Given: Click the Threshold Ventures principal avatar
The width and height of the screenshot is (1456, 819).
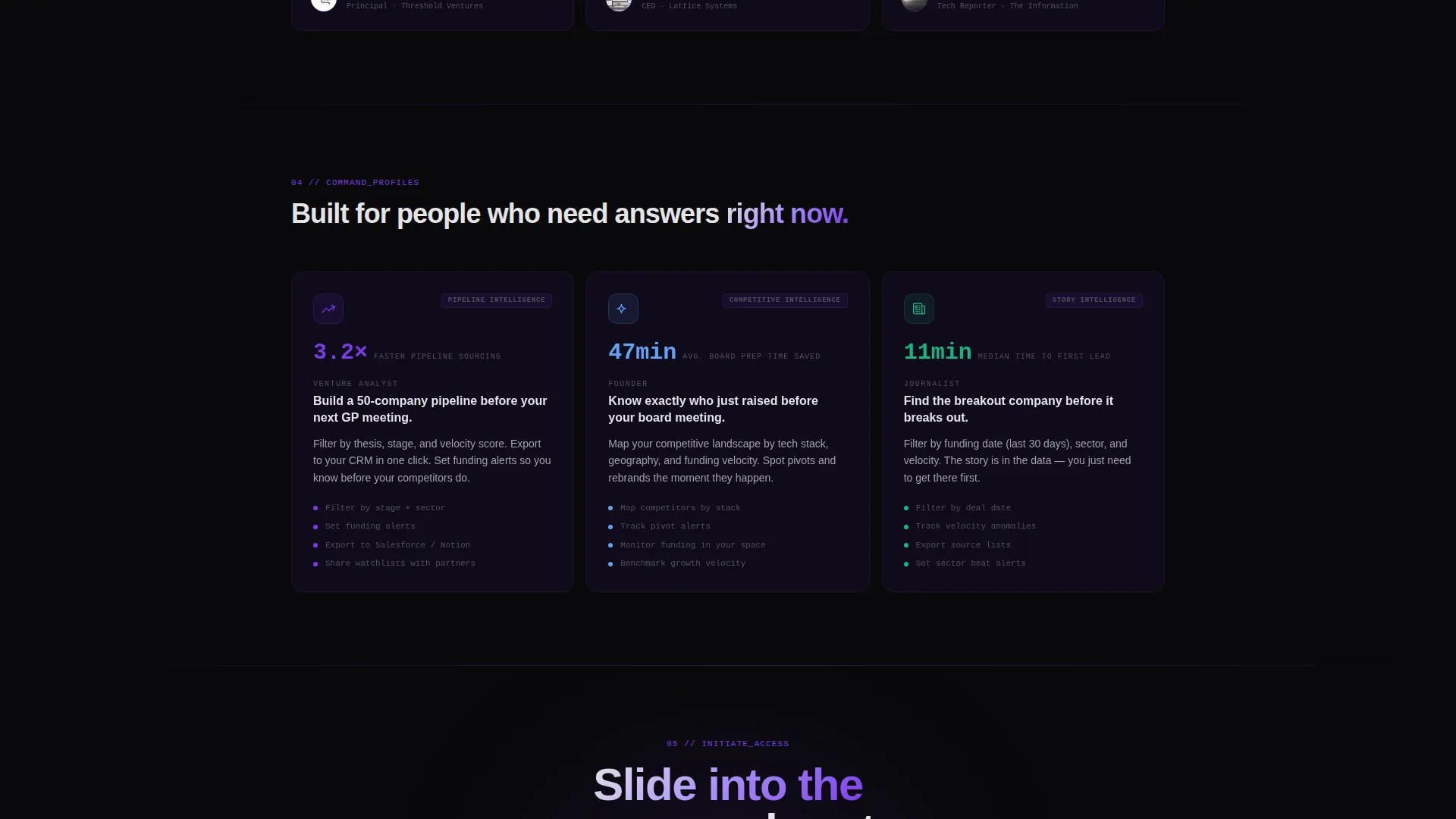Looking at the screenshot, I should click(x=324, y=4).
